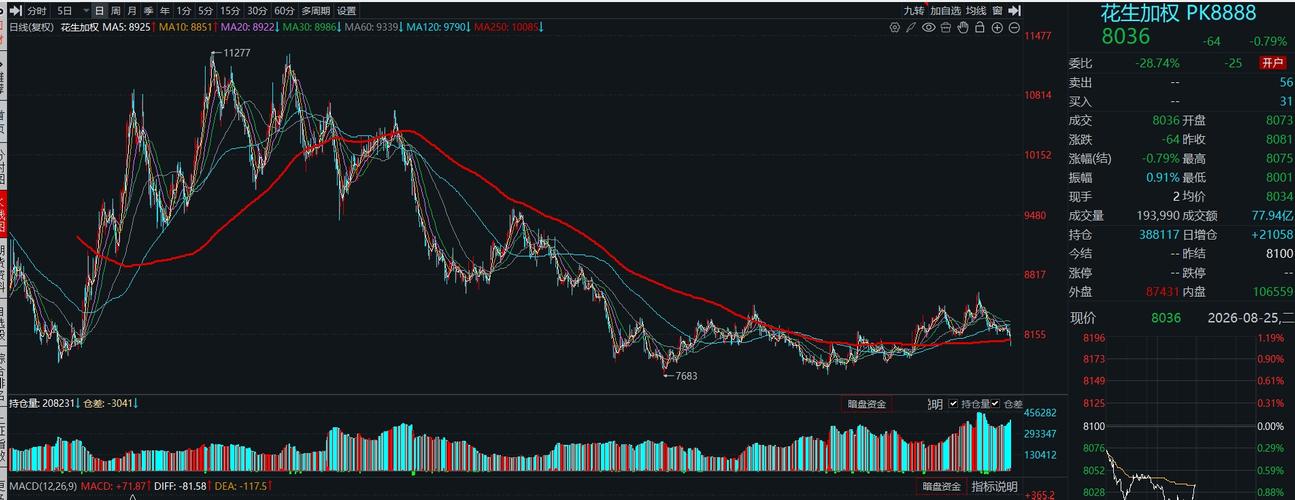Select the 日 daily period tab
Image resolution: width=1295 pixels, height=500 pixels.
pyautogui.click(x=100, y=10)
